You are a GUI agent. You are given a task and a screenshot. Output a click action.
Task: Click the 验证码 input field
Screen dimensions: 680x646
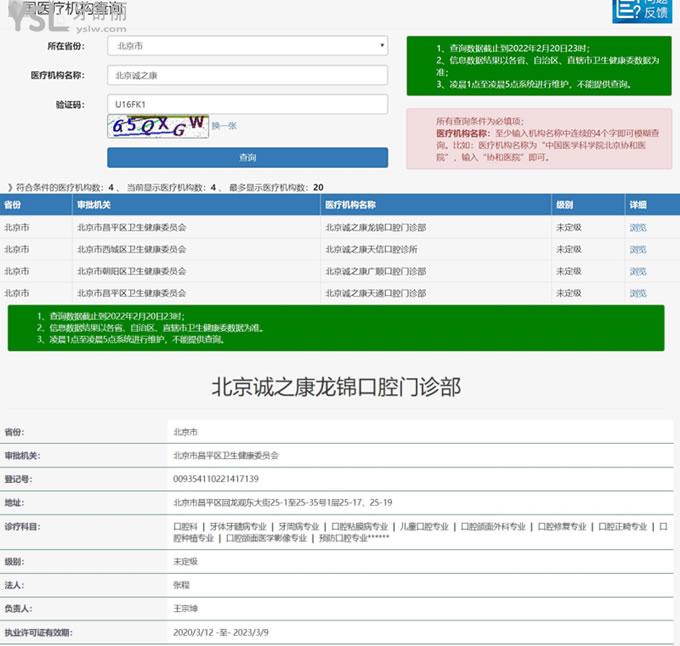coord(248,104)
